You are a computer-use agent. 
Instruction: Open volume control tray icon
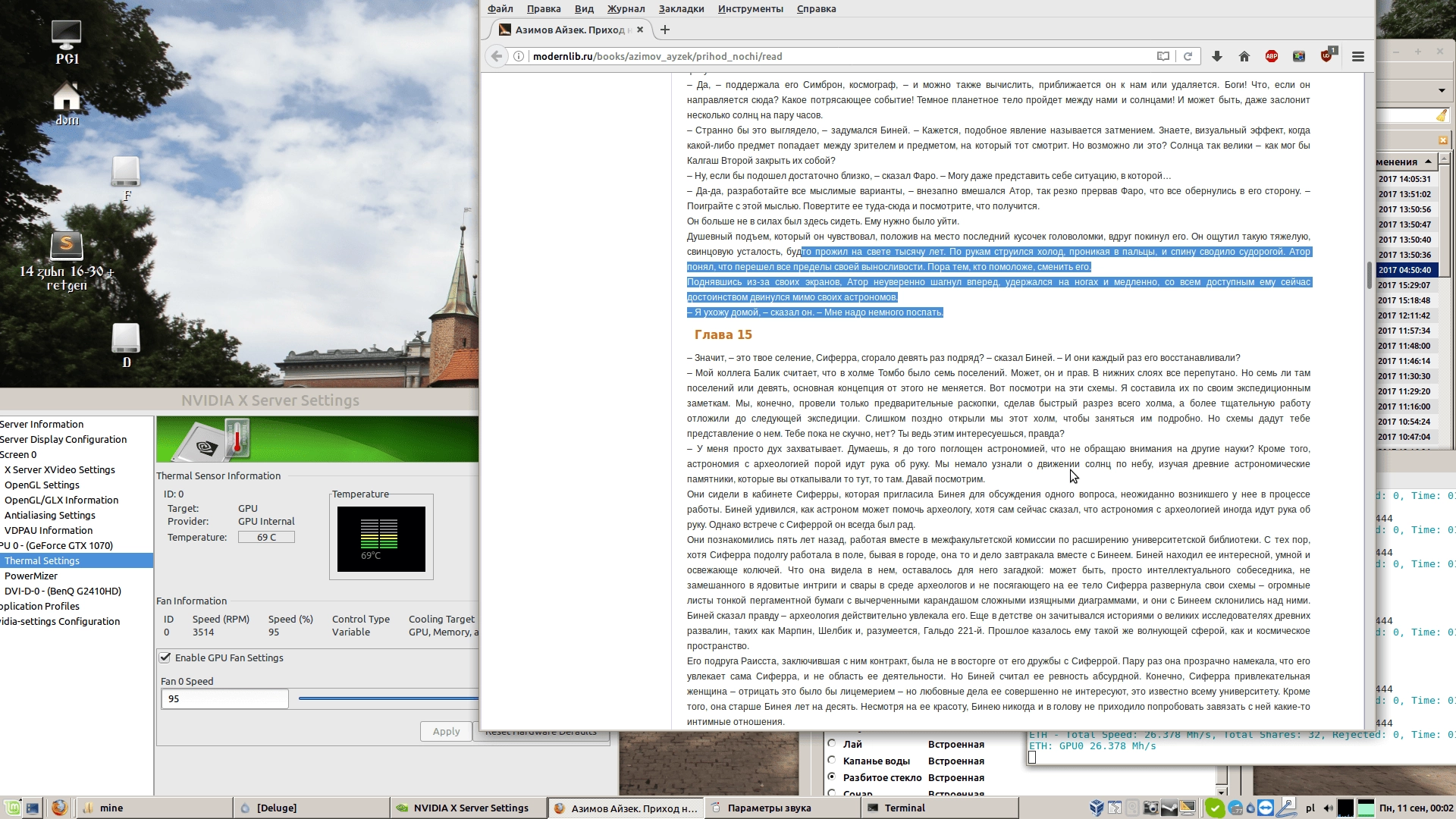coord(1329,808)
